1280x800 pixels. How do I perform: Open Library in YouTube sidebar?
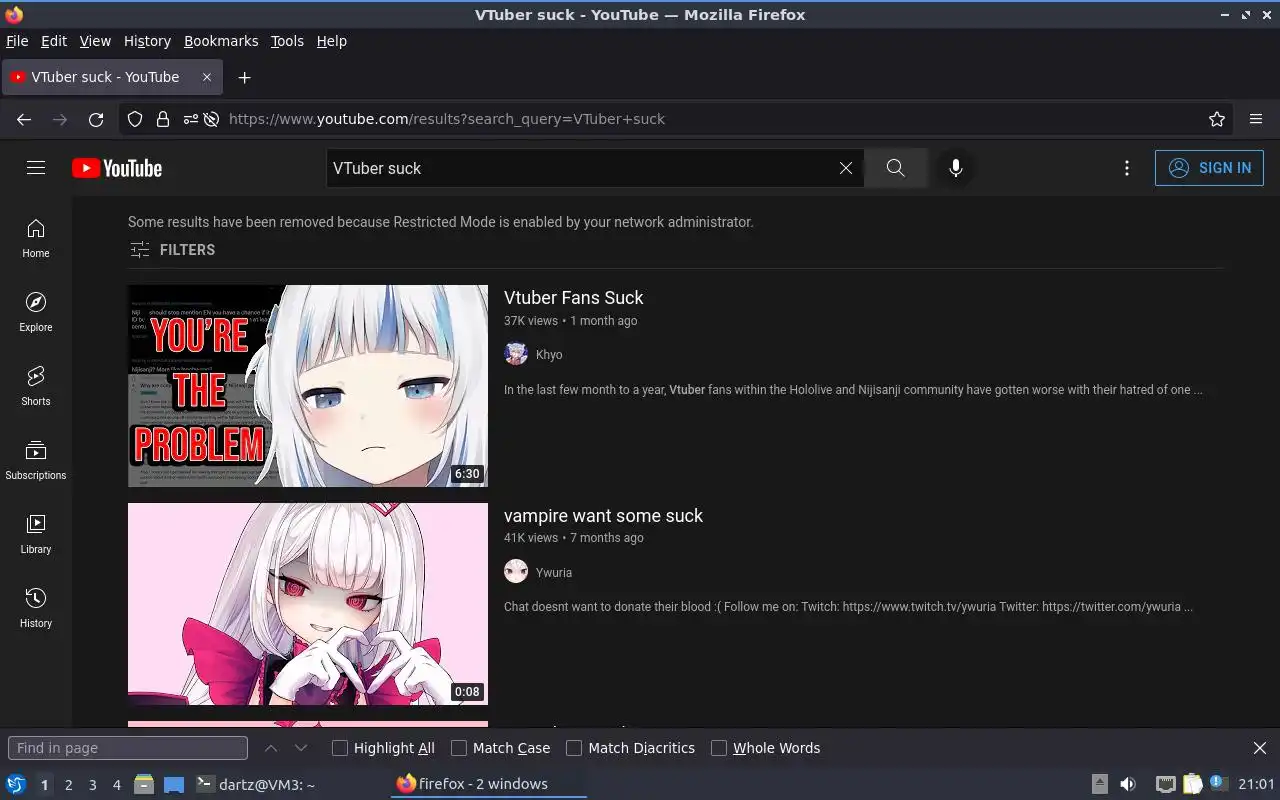tap(36, 534)
